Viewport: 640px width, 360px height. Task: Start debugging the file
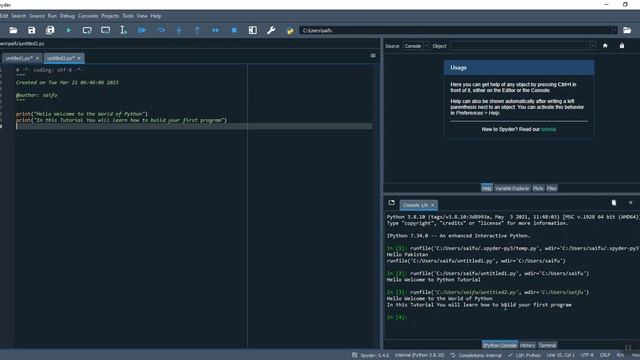click(142, 30)
